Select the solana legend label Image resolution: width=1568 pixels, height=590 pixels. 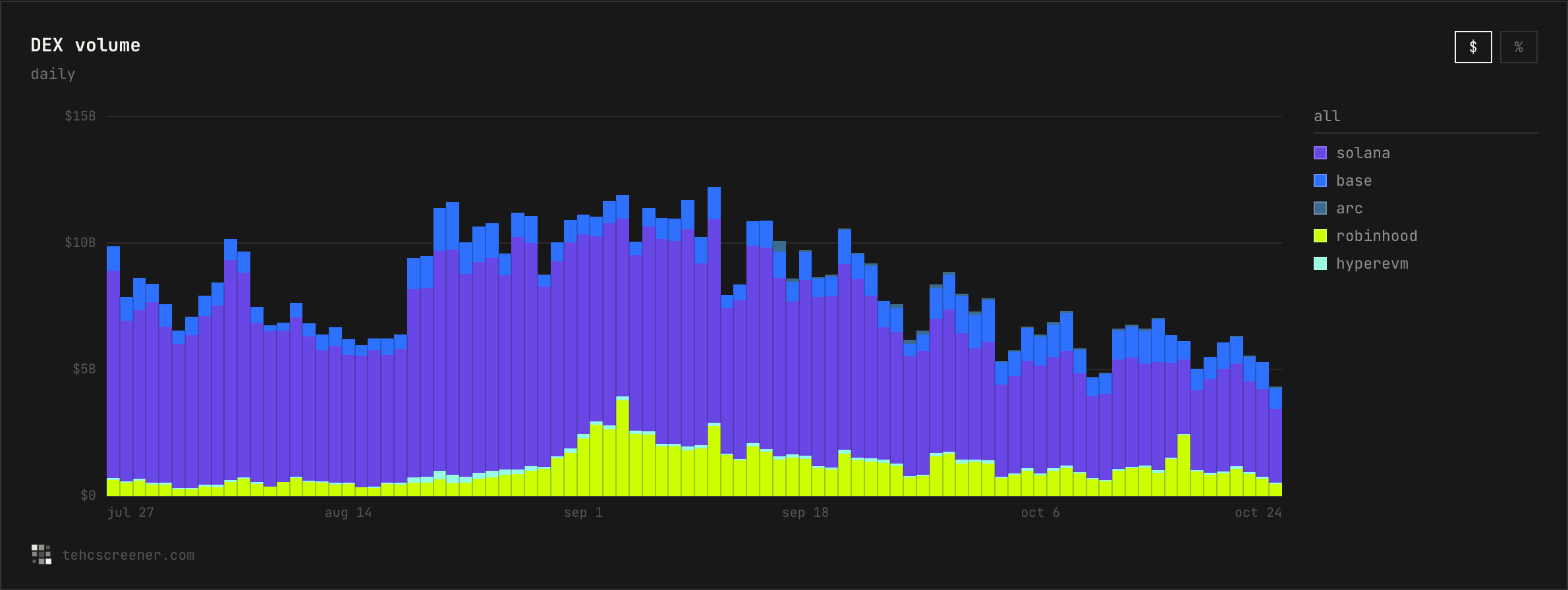point(1363,153)
